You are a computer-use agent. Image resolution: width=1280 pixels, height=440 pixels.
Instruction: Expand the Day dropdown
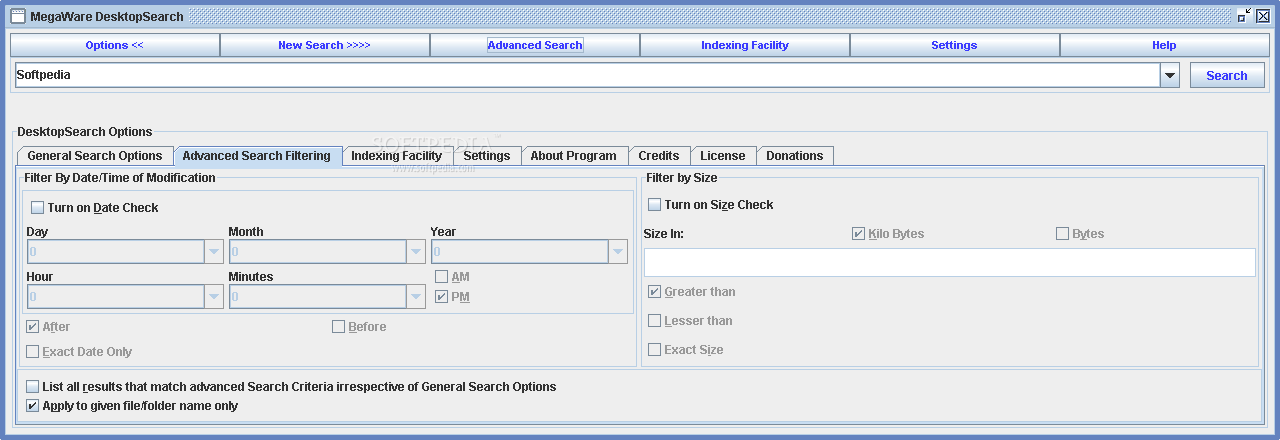[214, 252]
